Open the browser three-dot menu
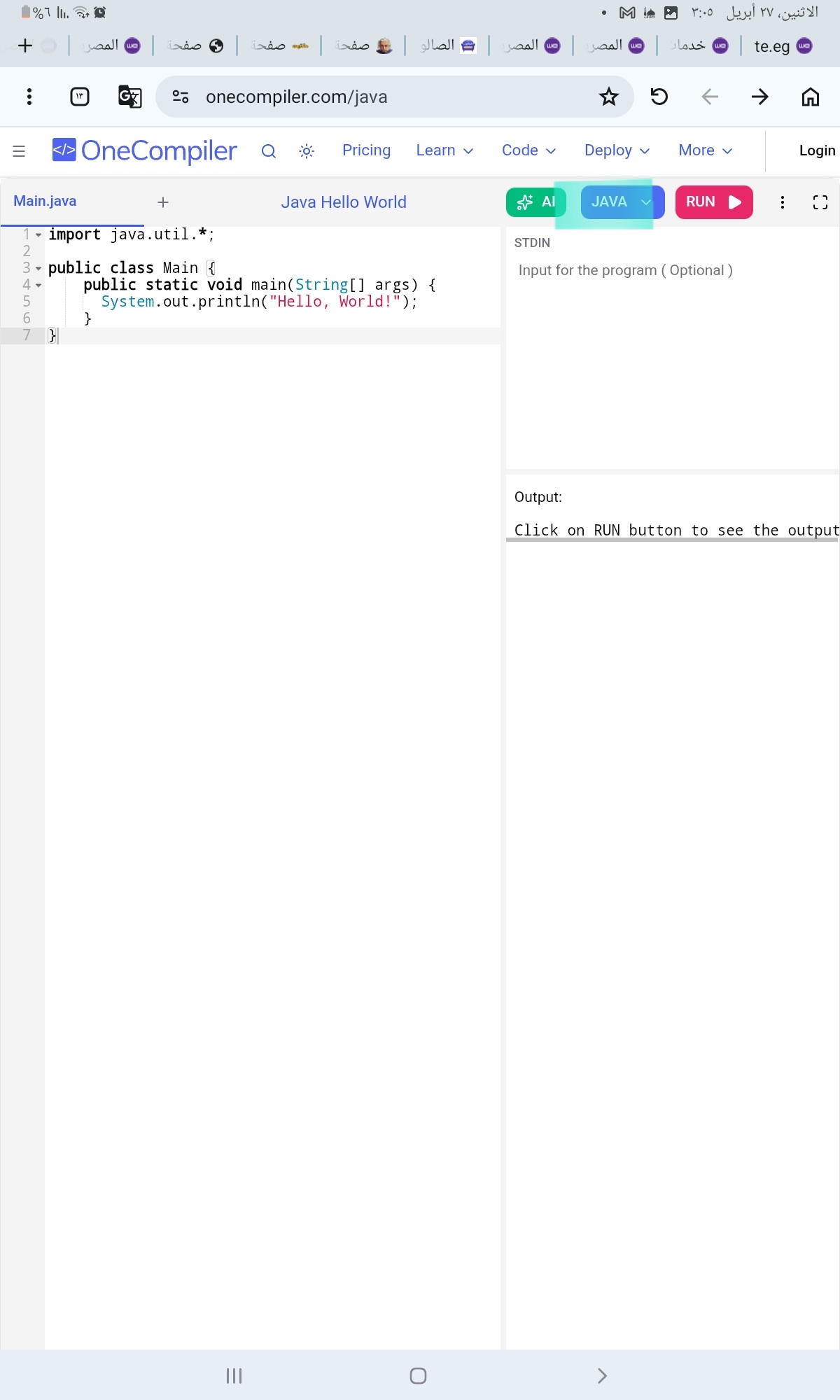 point(29,97)
